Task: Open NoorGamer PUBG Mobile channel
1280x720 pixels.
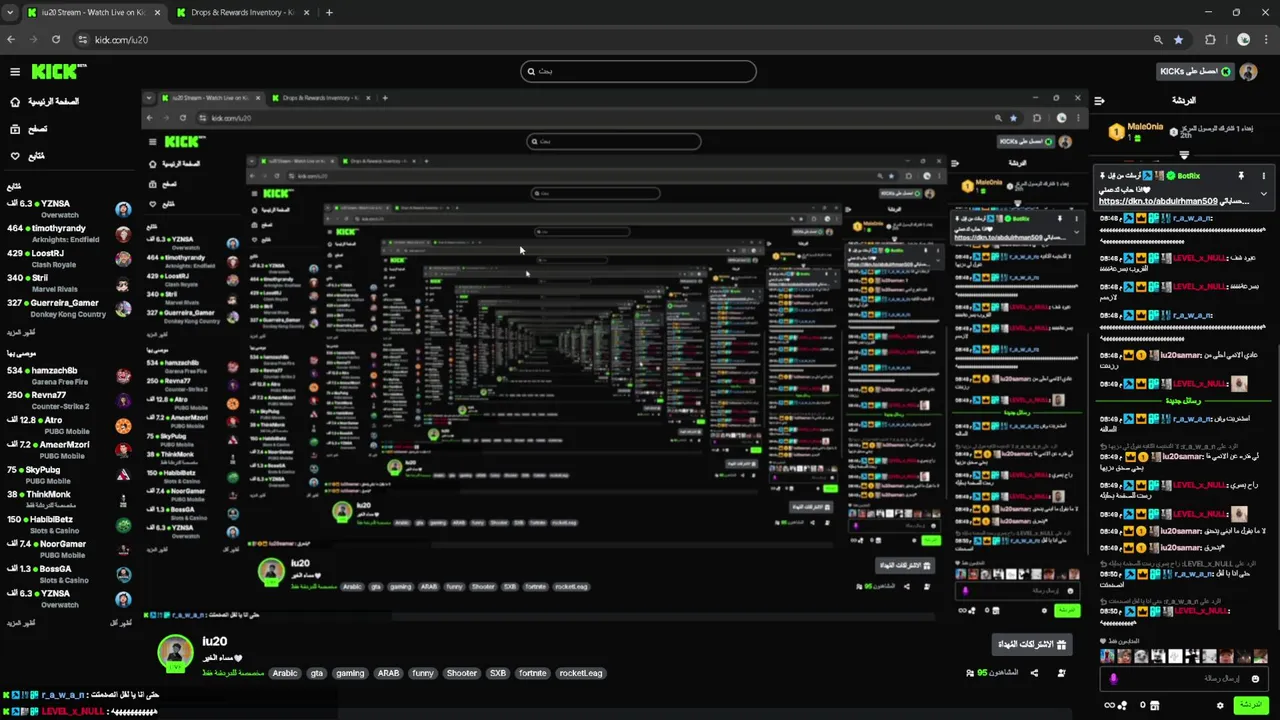Action: pos(68,549)
